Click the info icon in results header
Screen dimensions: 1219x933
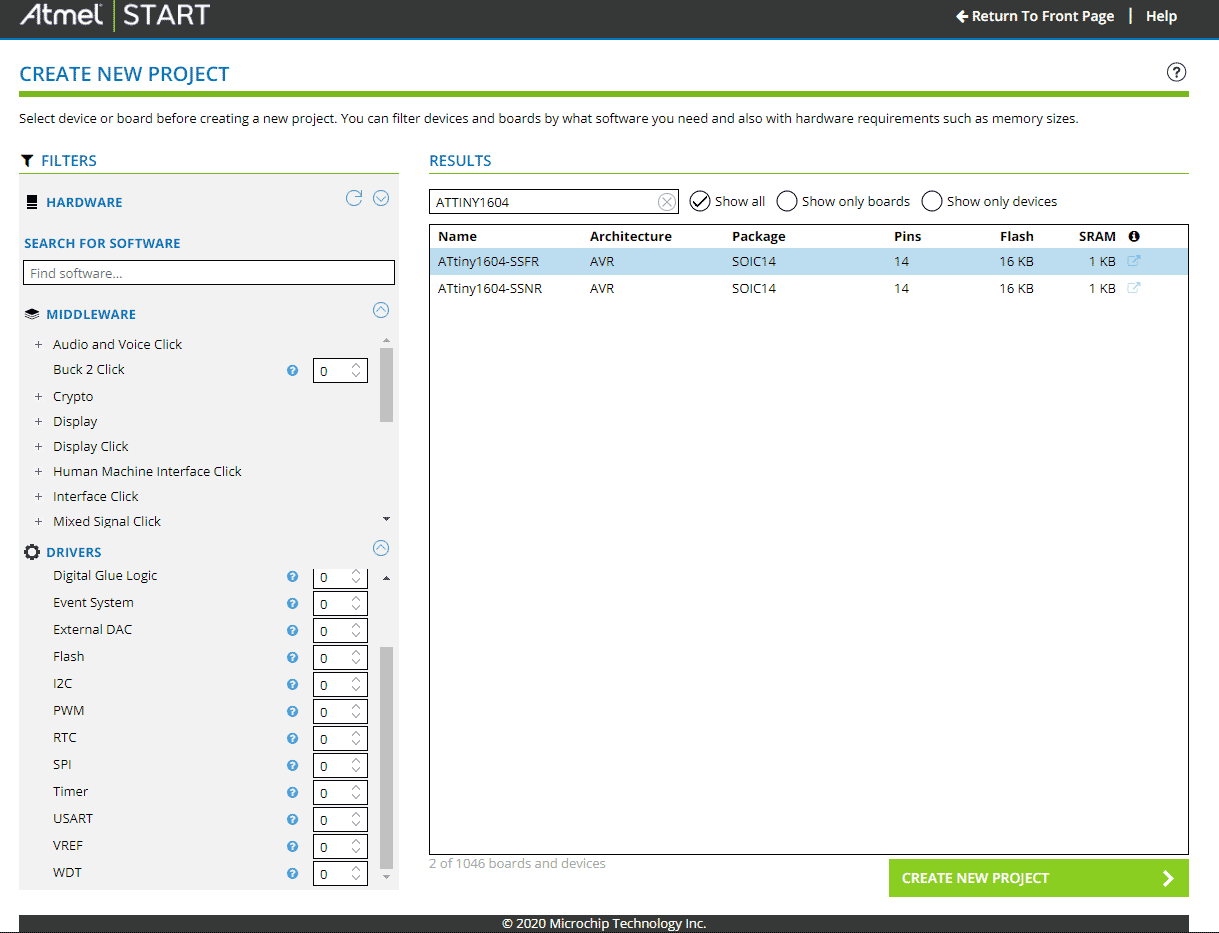pos(1134,237)
